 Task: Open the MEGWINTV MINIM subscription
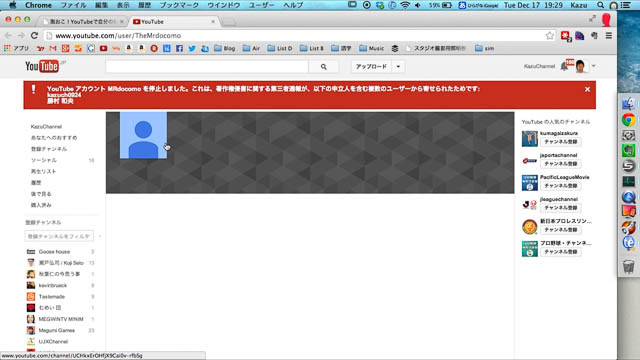[60, 319]
